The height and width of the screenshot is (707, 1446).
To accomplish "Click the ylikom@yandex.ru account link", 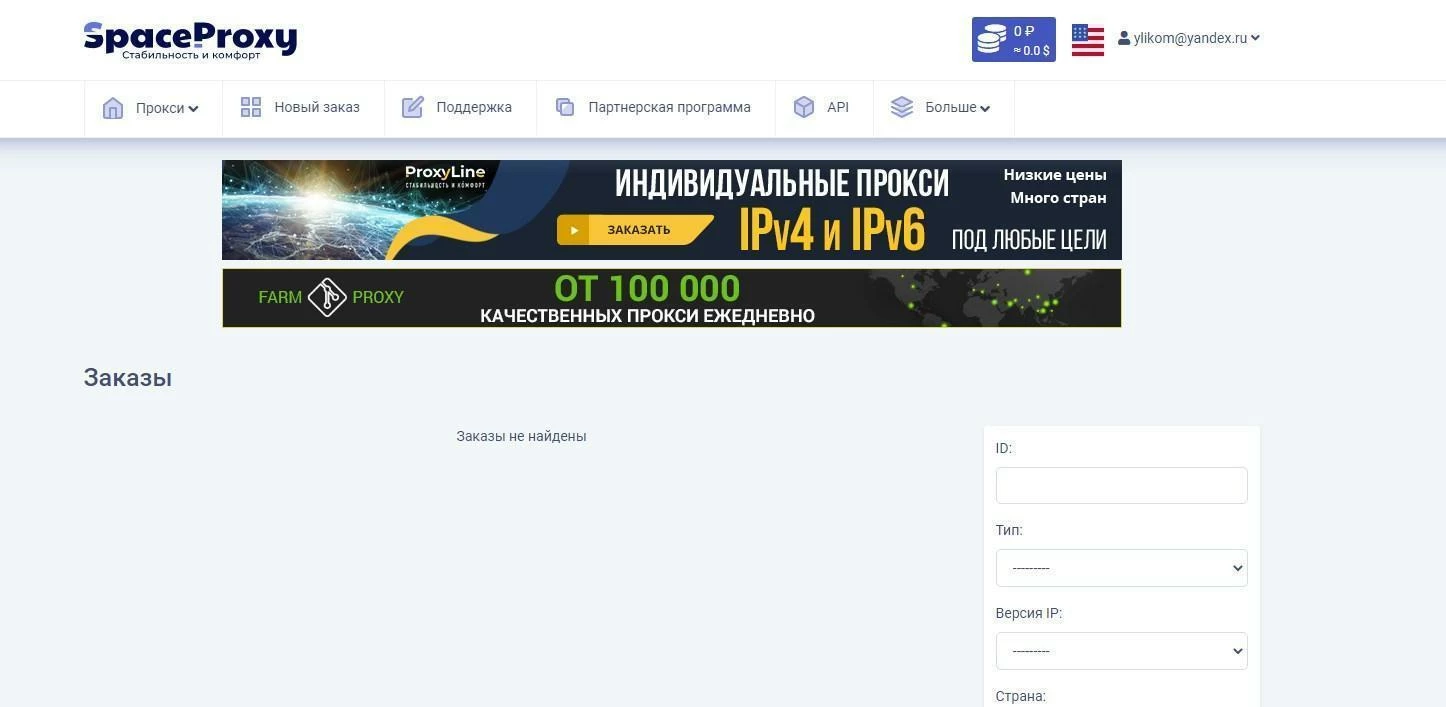I will point(1189,38).
